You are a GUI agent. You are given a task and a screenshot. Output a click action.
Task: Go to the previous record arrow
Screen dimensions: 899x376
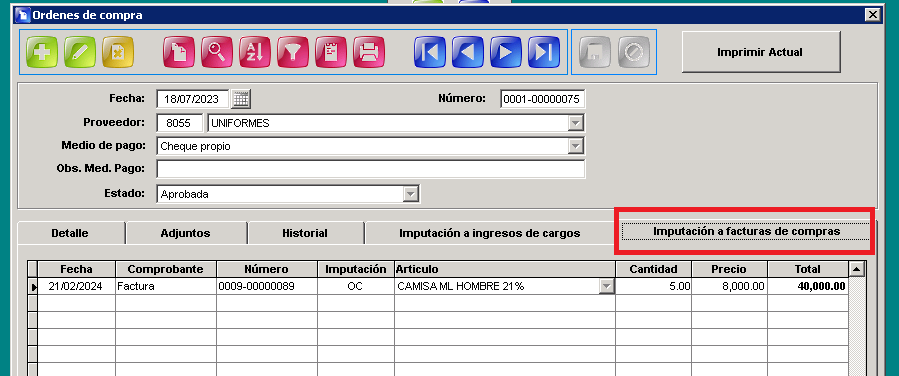click(x=467, y=52)
